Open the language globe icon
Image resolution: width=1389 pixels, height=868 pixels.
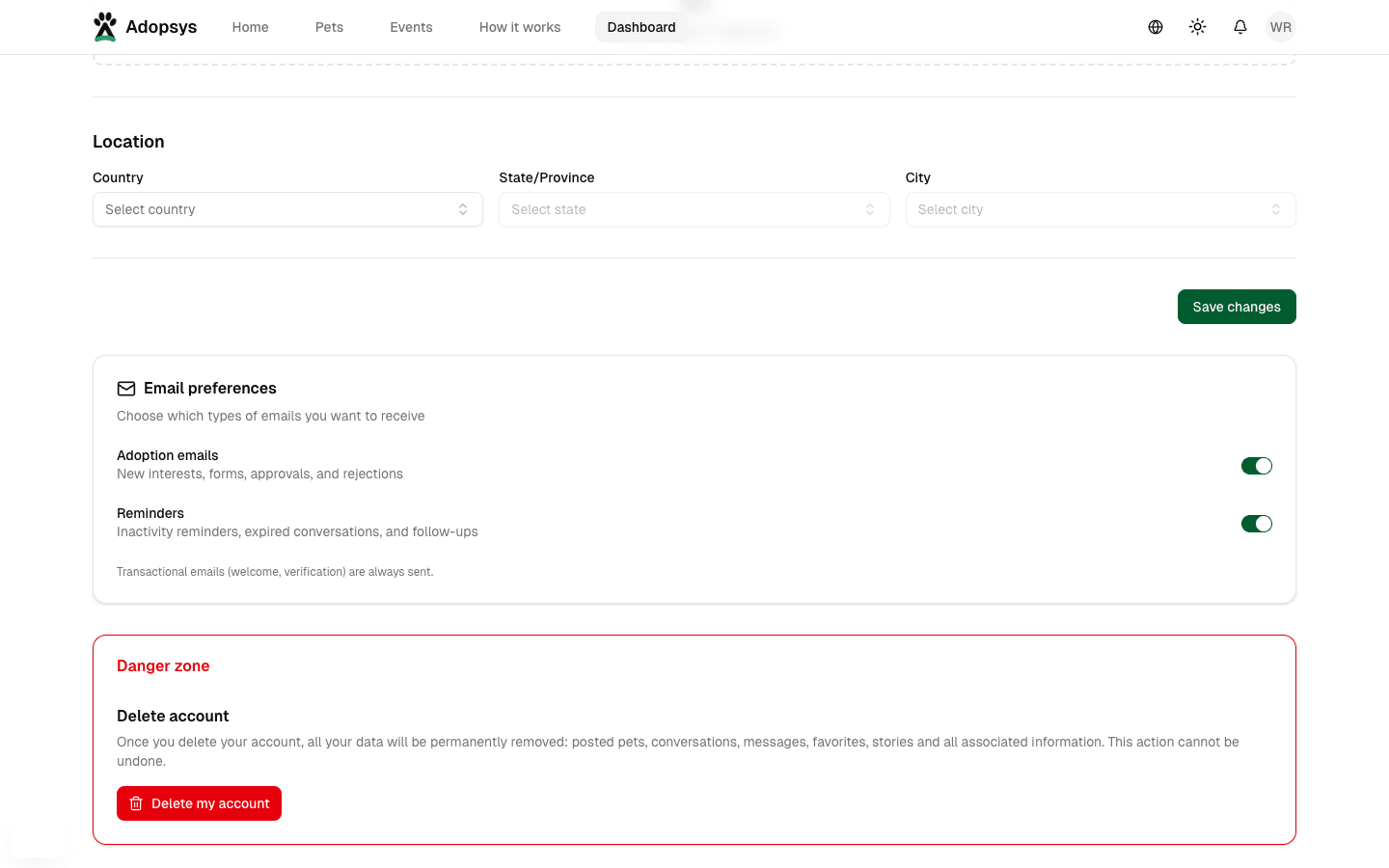pos(1155,26)
